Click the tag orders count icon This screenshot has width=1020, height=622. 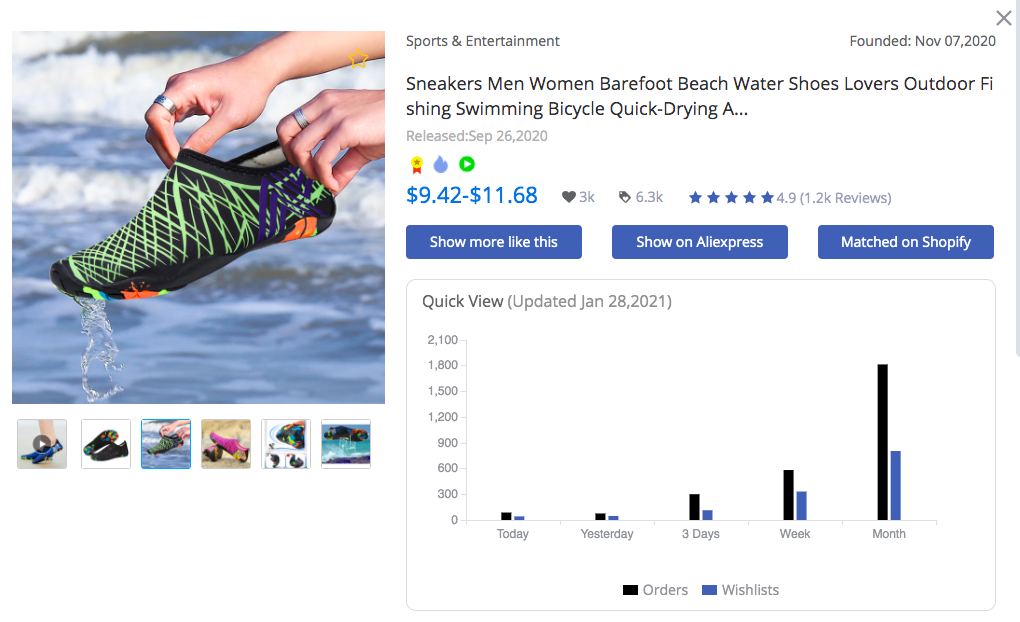pyautogui.click(x=624, y=197)
